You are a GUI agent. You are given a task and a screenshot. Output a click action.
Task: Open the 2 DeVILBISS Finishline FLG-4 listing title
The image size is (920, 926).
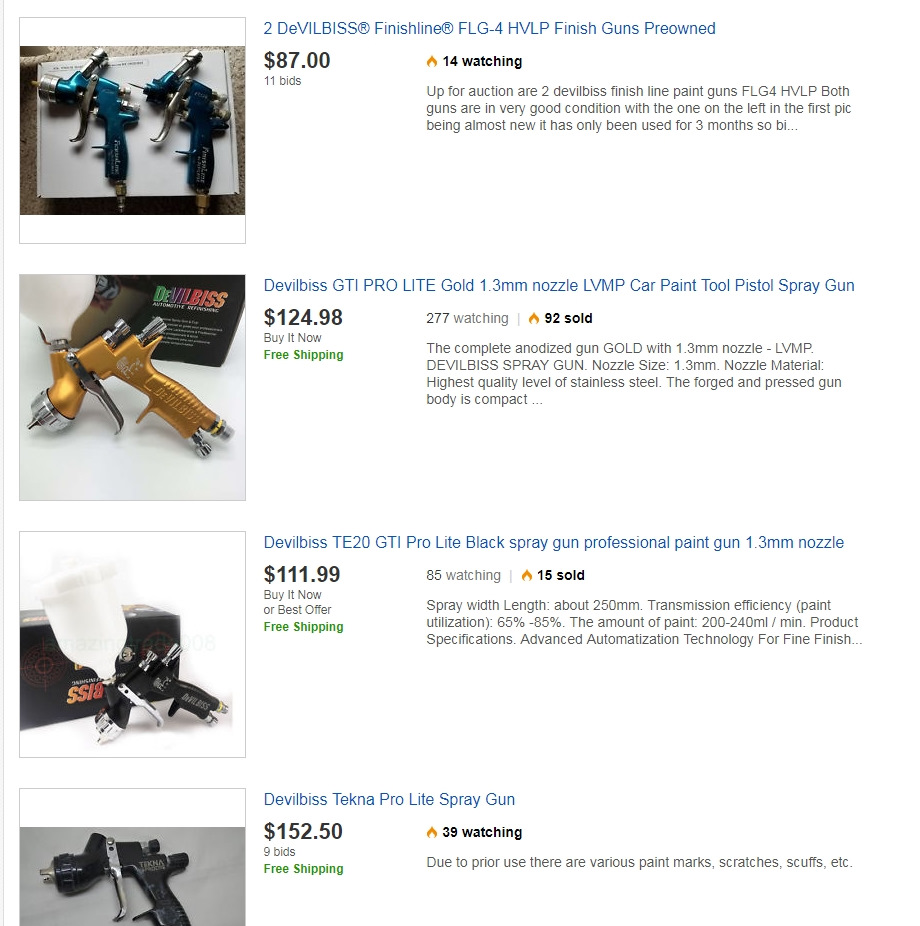point(489,28)
